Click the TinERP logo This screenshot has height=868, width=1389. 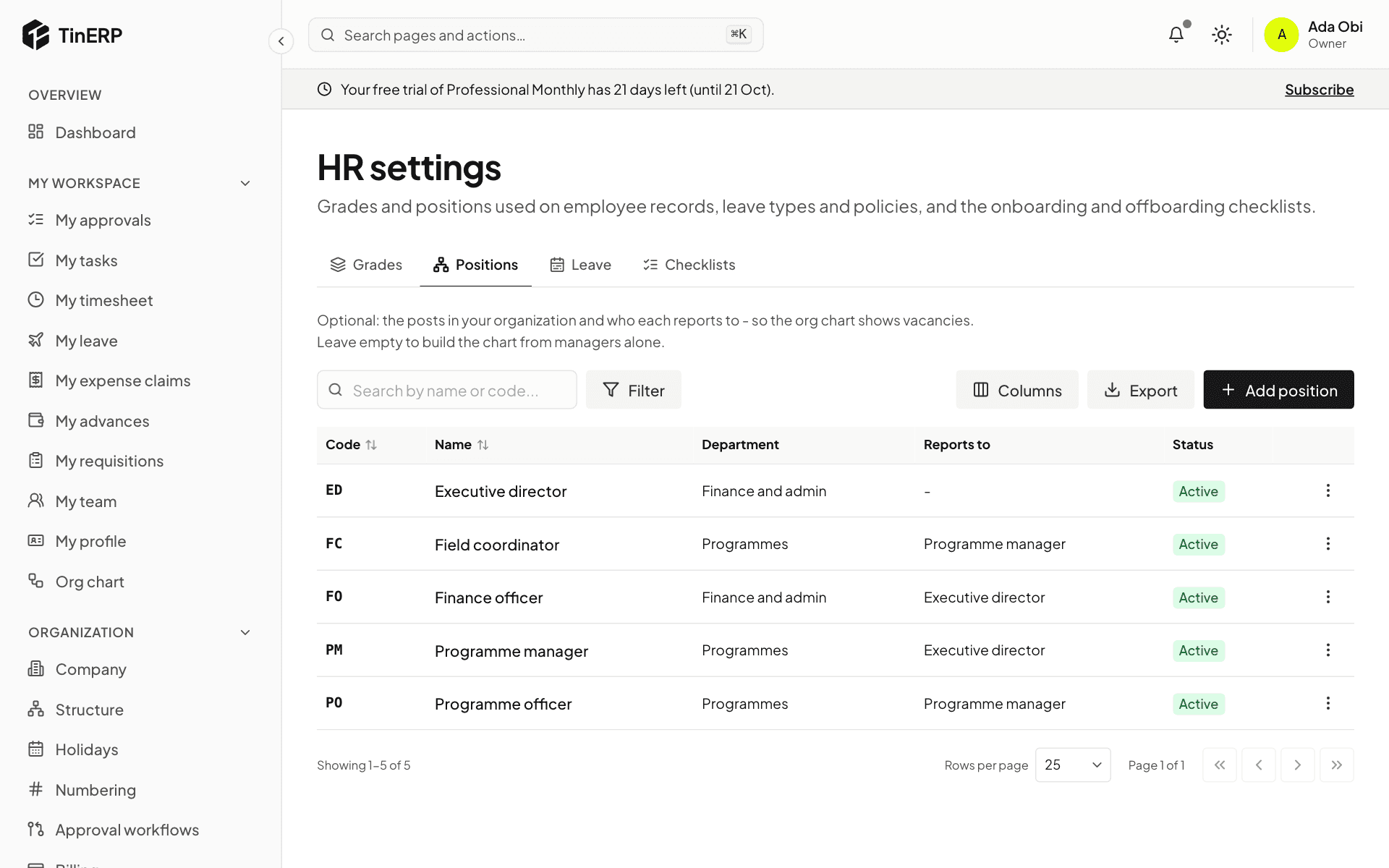(72, 35)
